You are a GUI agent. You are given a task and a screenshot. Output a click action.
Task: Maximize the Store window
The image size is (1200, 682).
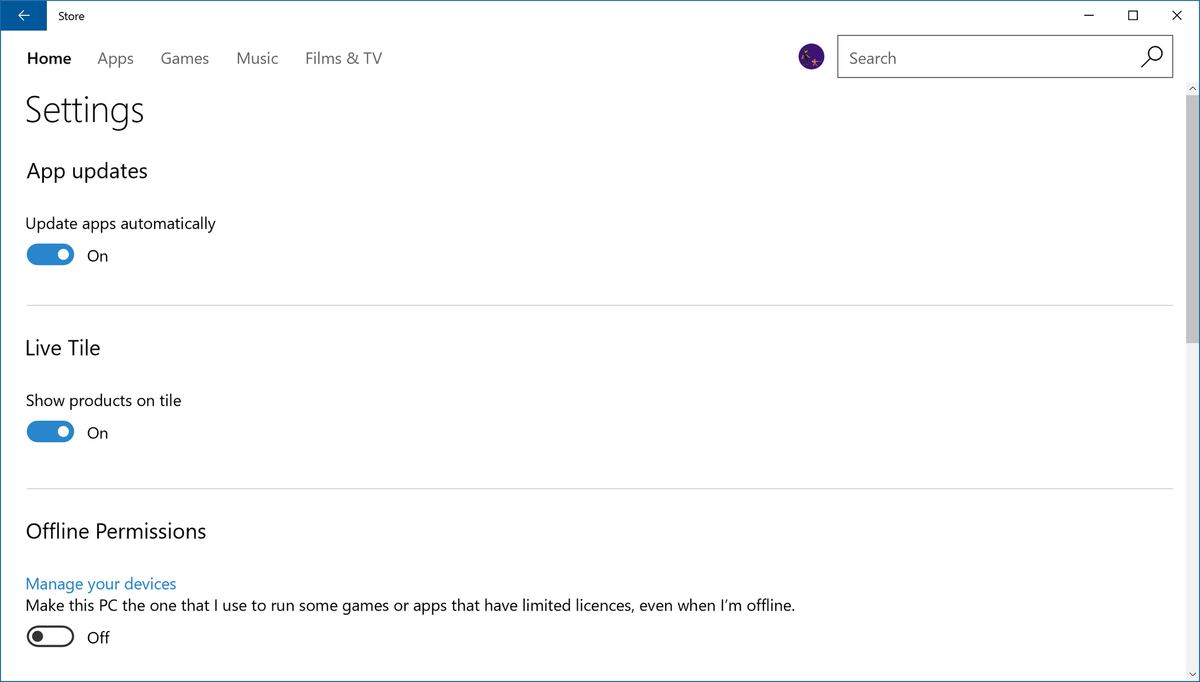(x=1133, y=15)
